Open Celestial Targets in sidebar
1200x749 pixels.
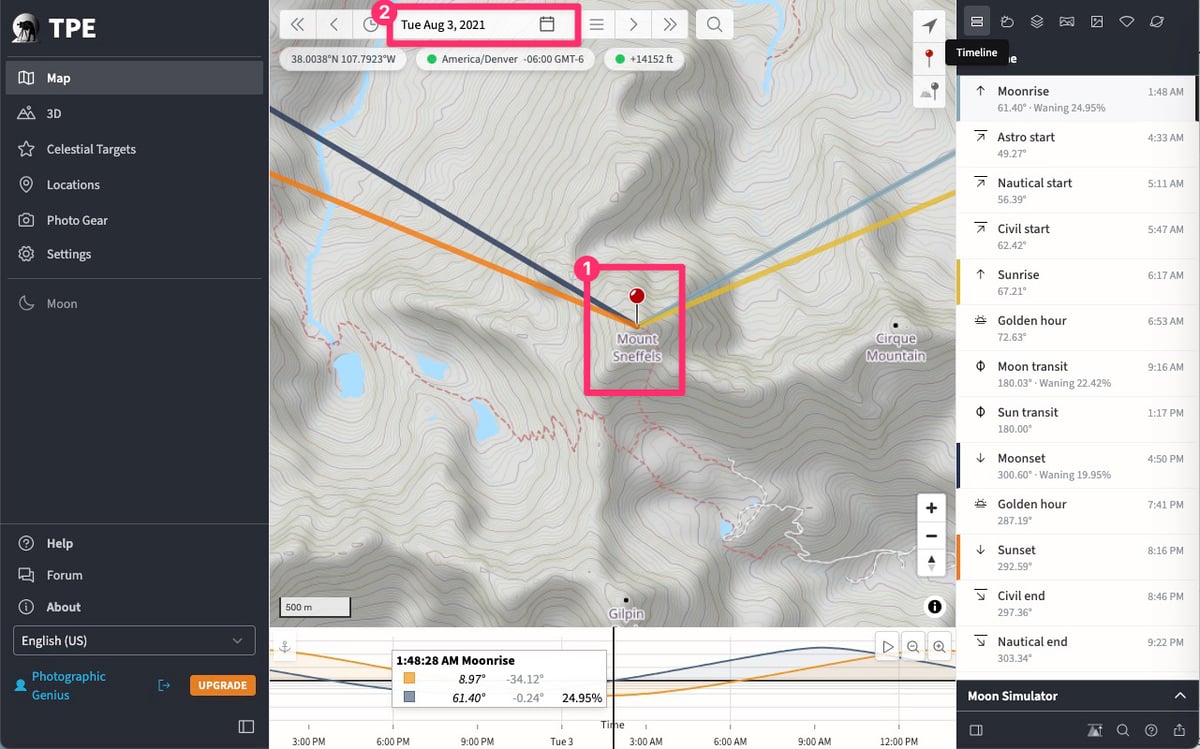tap(134, 149)
